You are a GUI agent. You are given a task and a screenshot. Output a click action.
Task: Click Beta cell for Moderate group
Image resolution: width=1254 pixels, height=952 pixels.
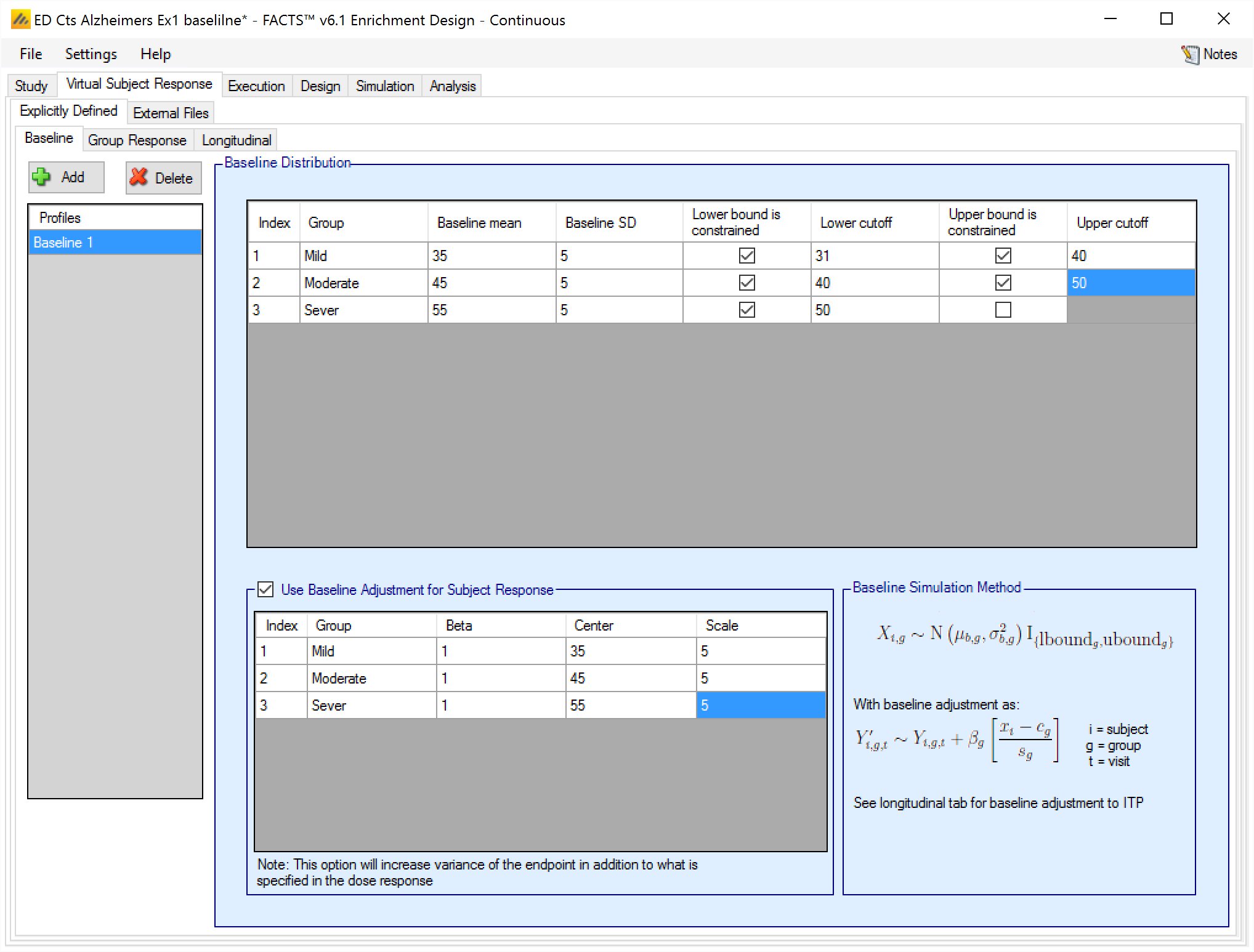[500, 678]
